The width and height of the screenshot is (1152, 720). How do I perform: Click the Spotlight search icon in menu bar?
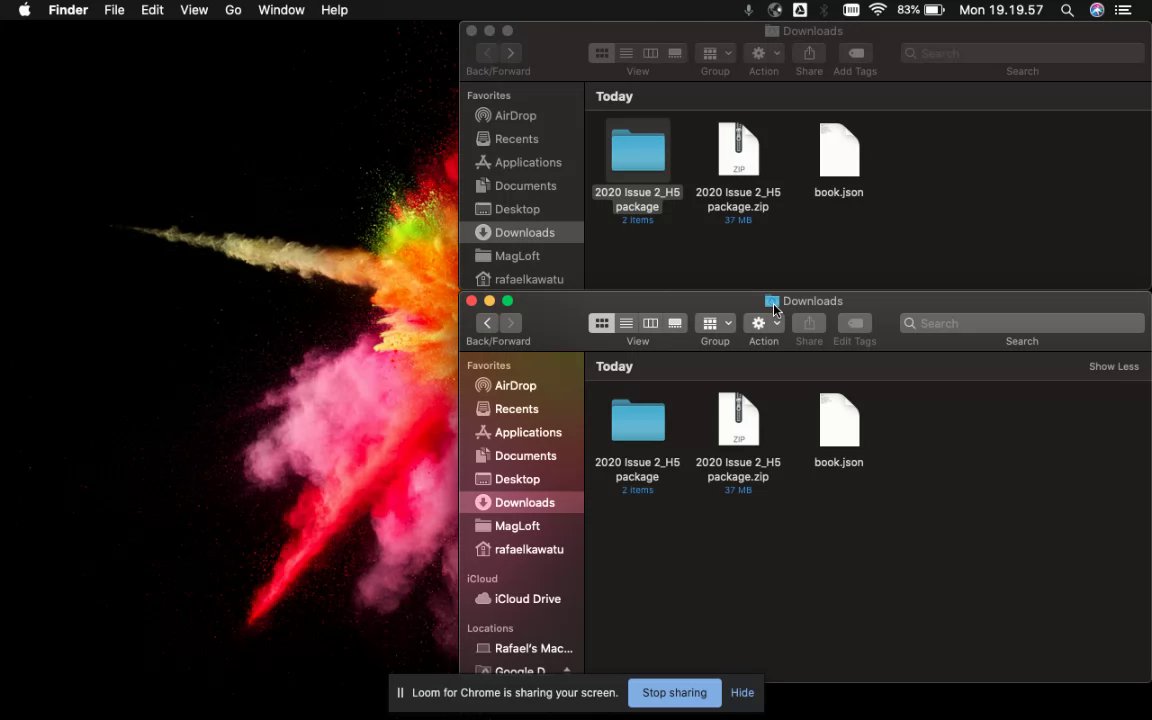pos(1067,10)
